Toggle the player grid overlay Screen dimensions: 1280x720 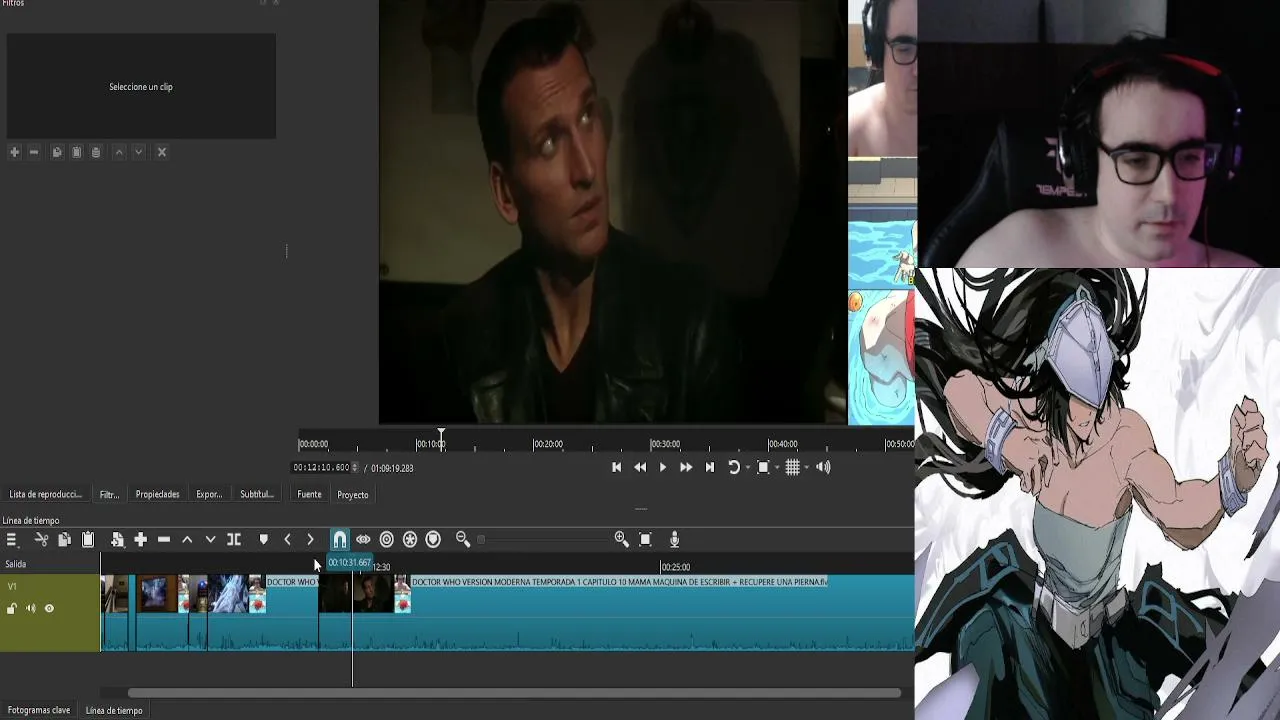(x=792, y=467)
